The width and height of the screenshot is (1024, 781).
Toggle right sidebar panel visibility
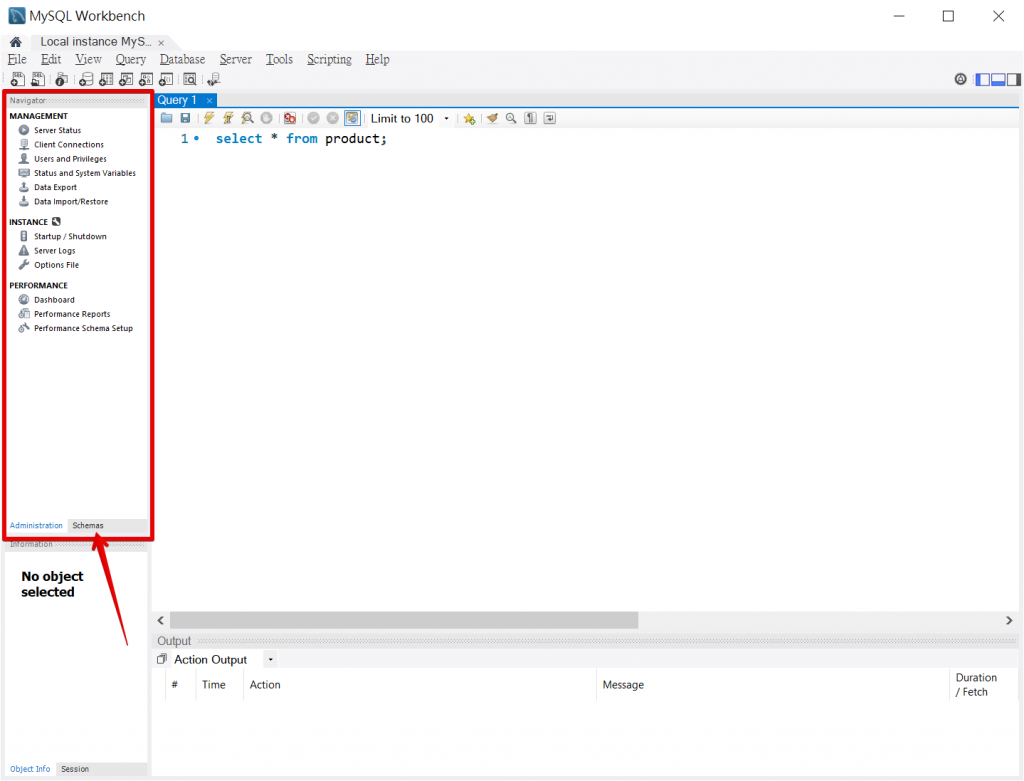coord(1014,80)
